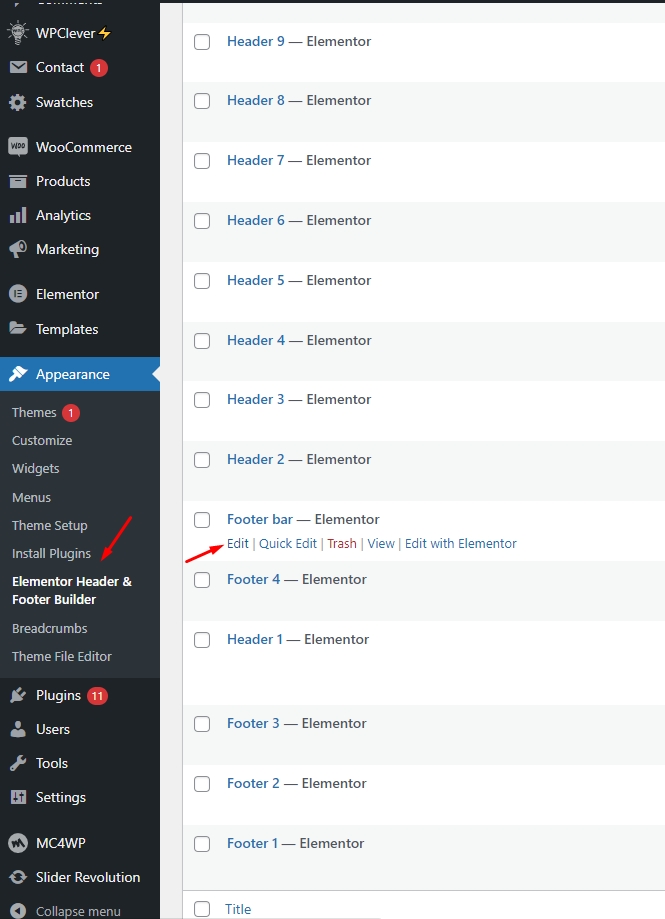Click the Analytics bar chart icon
The height and width of the screenshot is (919, 665).
coord(17,215)
